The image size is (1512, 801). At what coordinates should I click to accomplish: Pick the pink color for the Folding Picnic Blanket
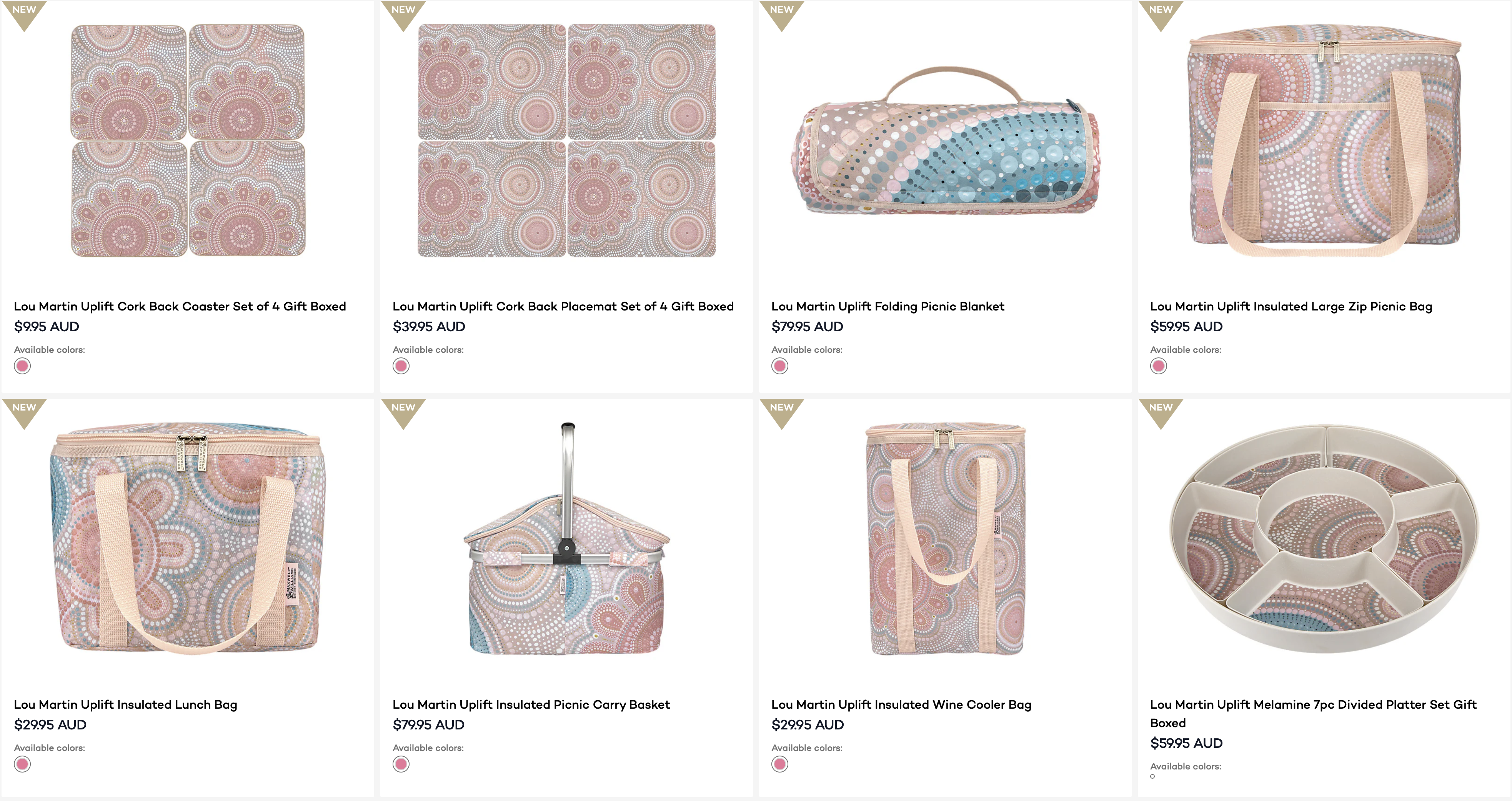(x=779, y=366)
